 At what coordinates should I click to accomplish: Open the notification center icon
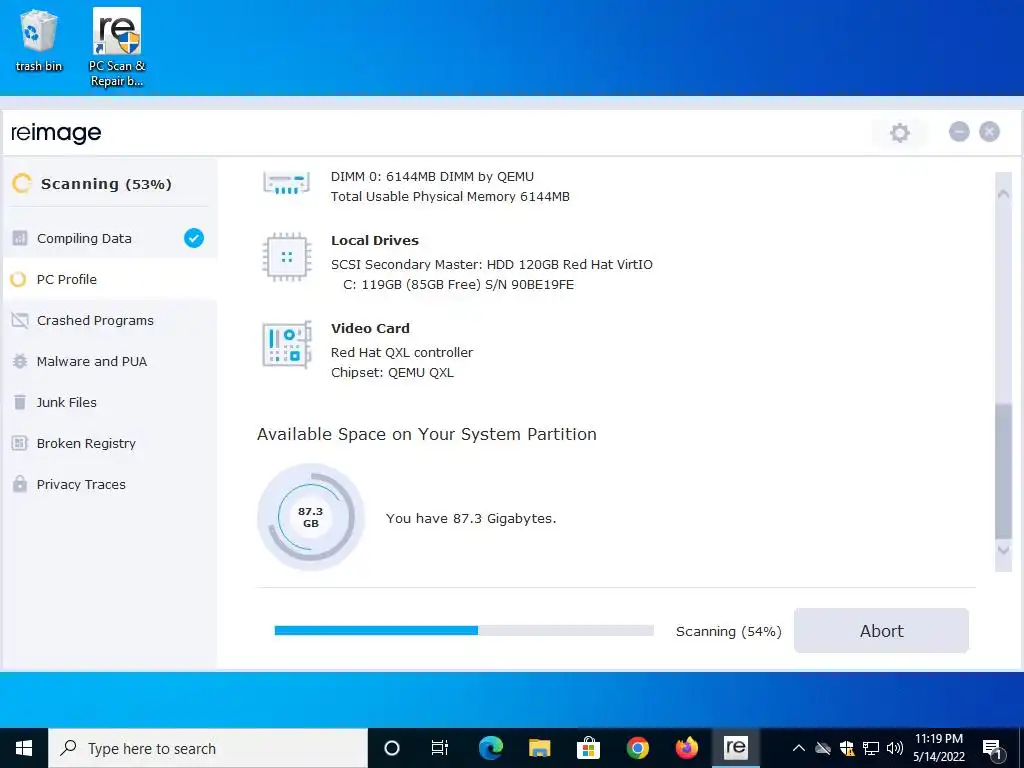click(992, 748)
